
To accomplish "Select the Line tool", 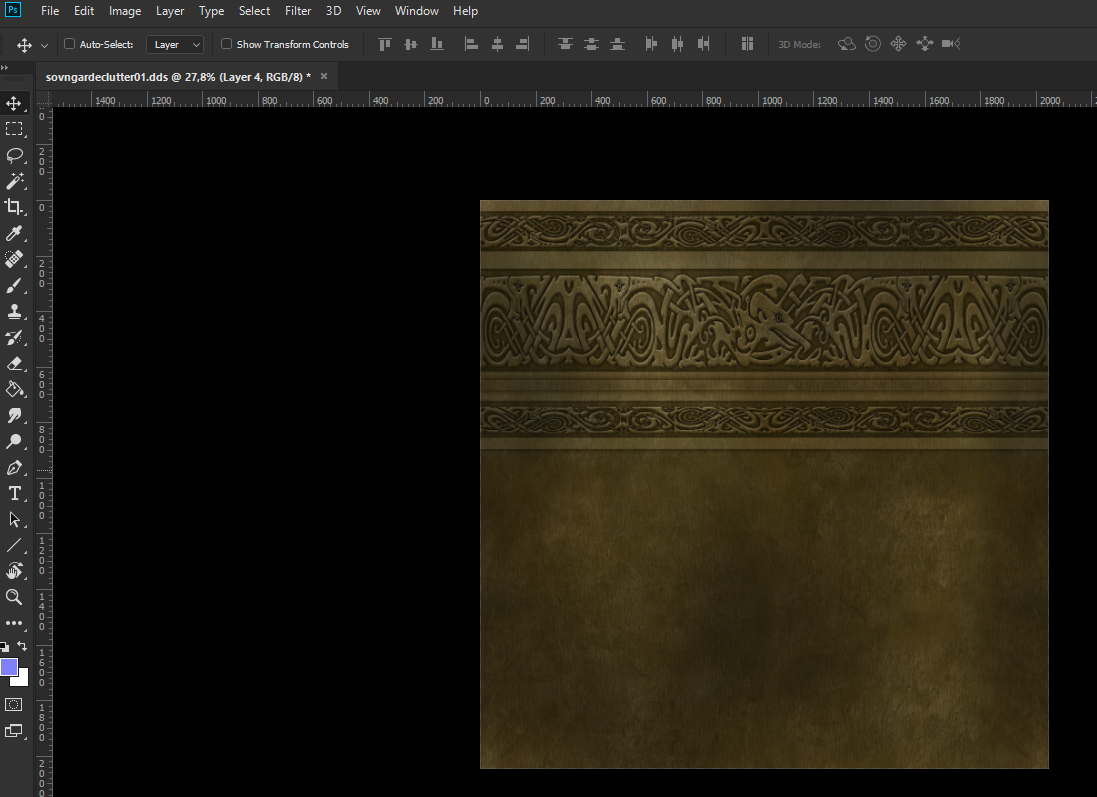I will click(14, 545).
